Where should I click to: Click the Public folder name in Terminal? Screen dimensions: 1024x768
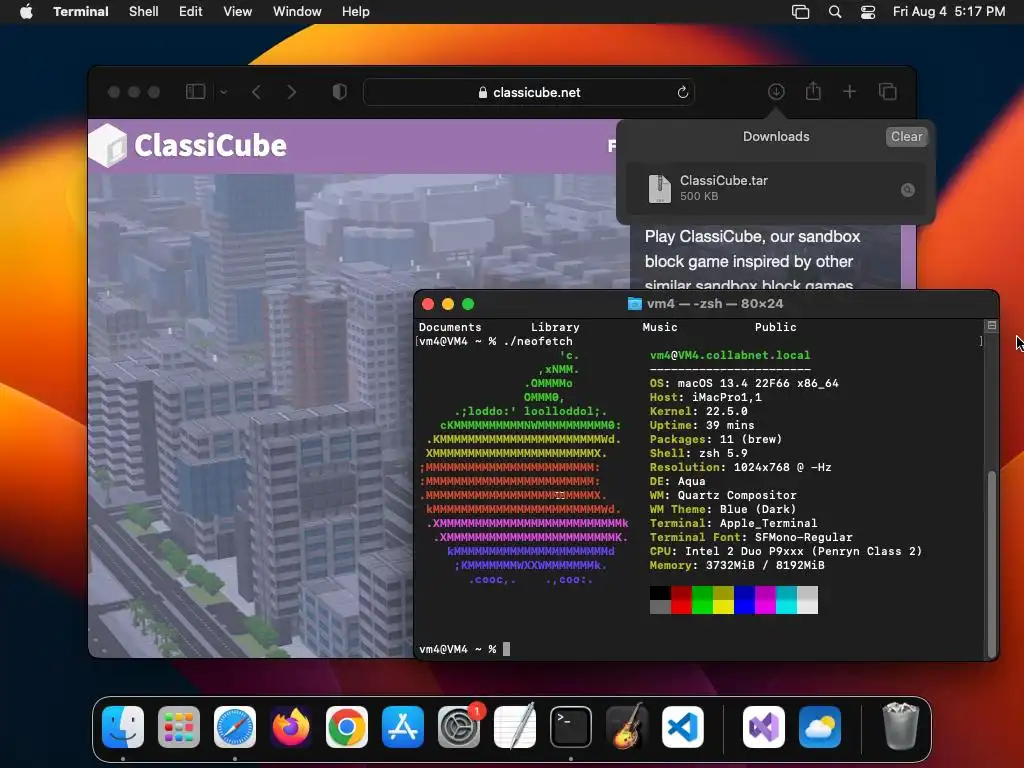point(775,327)
